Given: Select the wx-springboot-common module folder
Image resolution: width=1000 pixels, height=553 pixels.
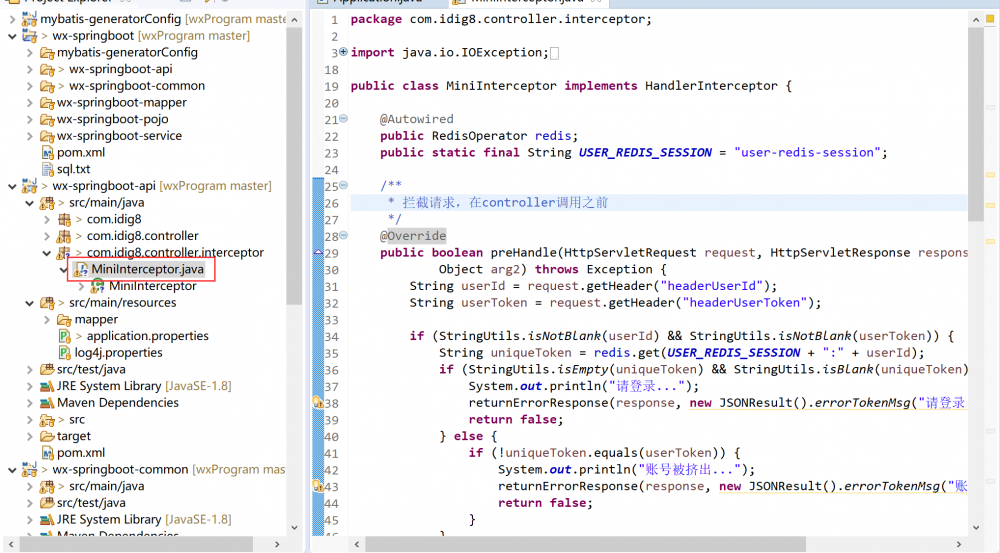Looking at the screenshot, I should coord(137,85).
